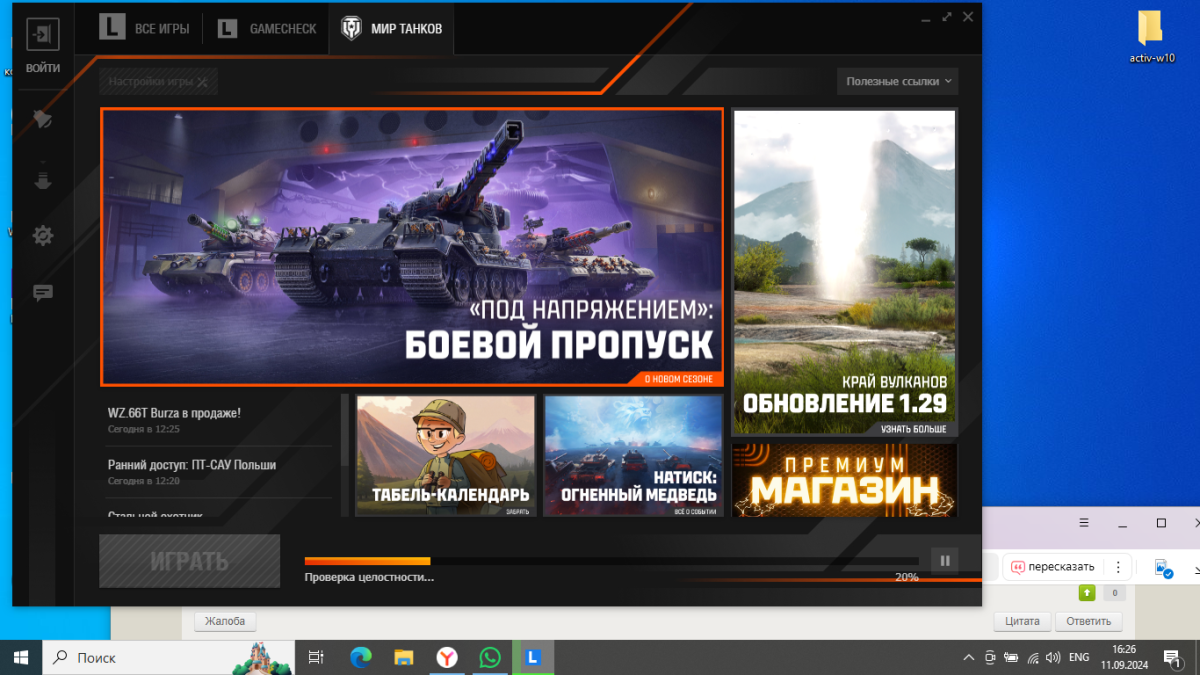Expand the Полезные ссылки dropdown
Screen dimensions: 1200x675
897,82
